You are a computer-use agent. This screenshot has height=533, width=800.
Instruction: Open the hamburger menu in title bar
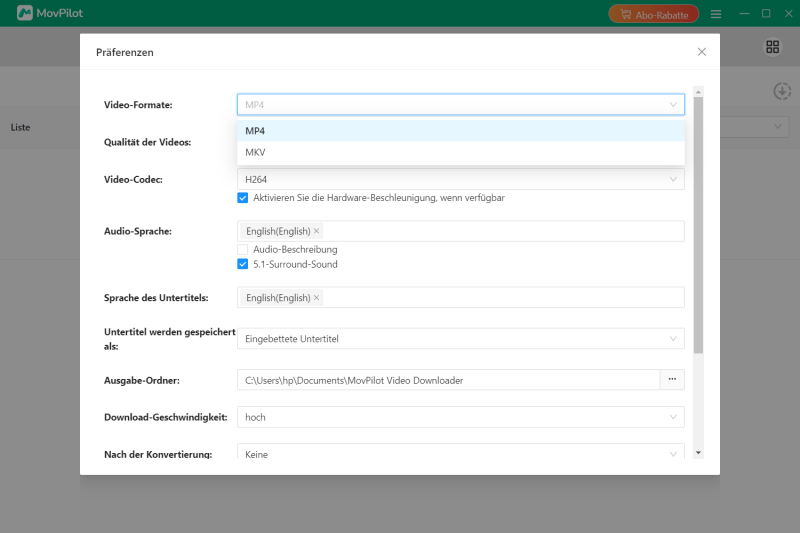[716, 14]
